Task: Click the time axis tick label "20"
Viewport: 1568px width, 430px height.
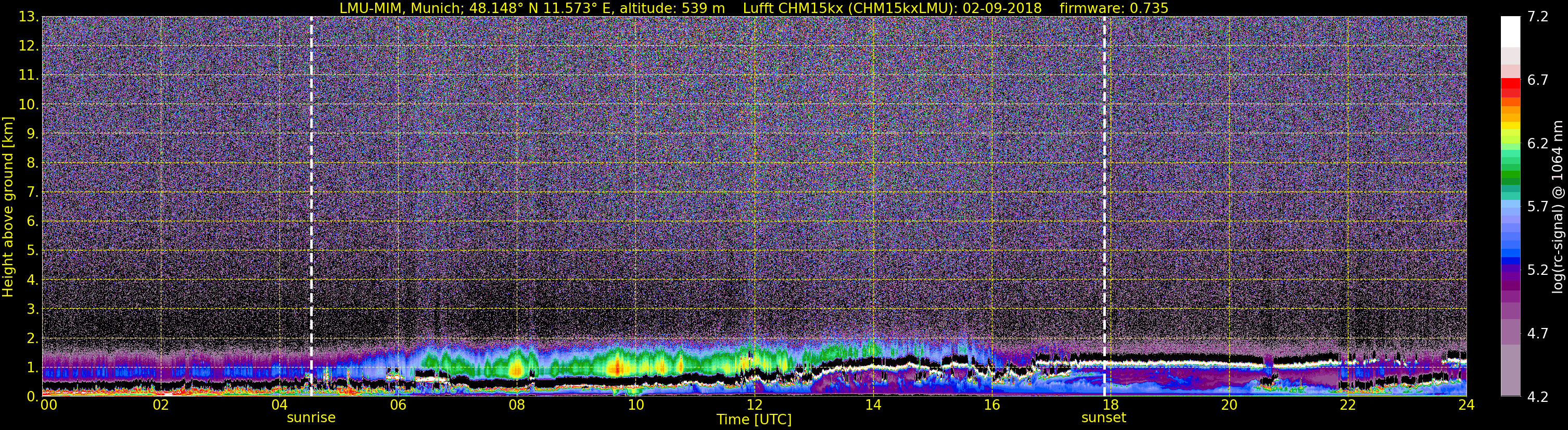Action: [x=1229, y=404]
